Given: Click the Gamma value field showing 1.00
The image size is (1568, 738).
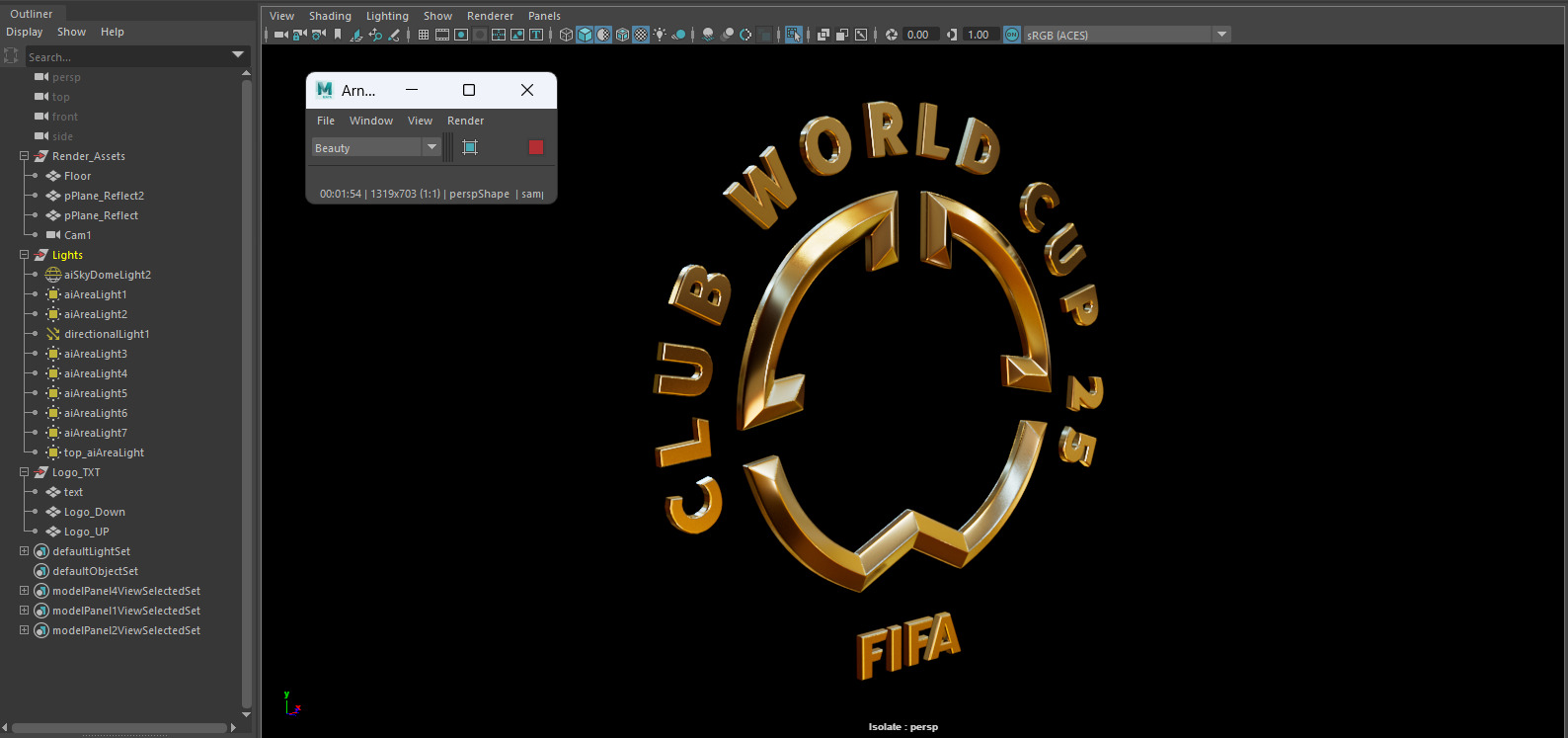Looking at the screenshot, I should 981,35.
